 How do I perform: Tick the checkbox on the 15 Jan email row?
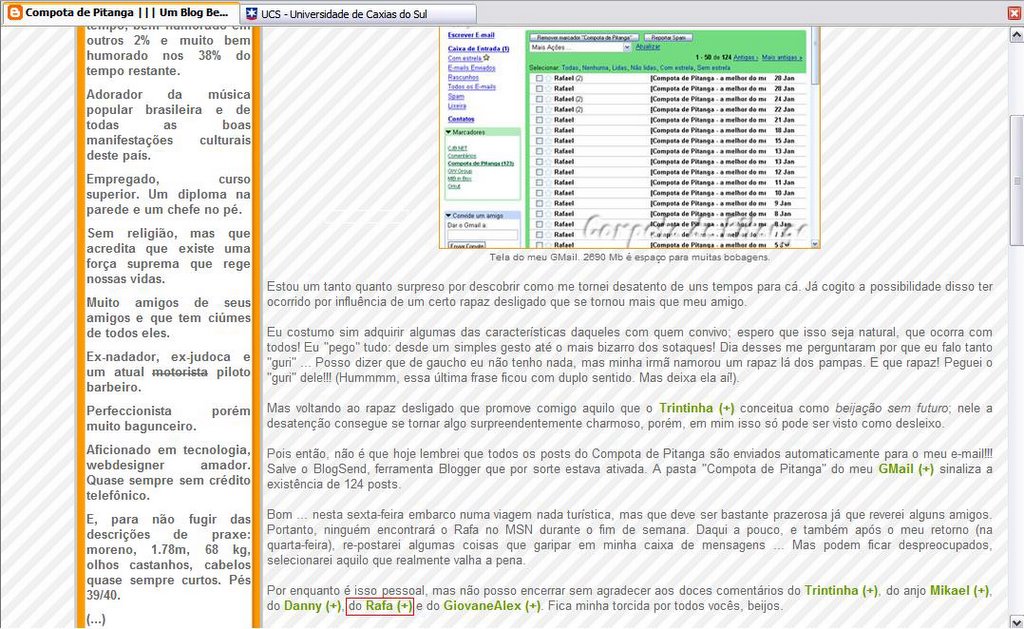click(x=539, y=141)
